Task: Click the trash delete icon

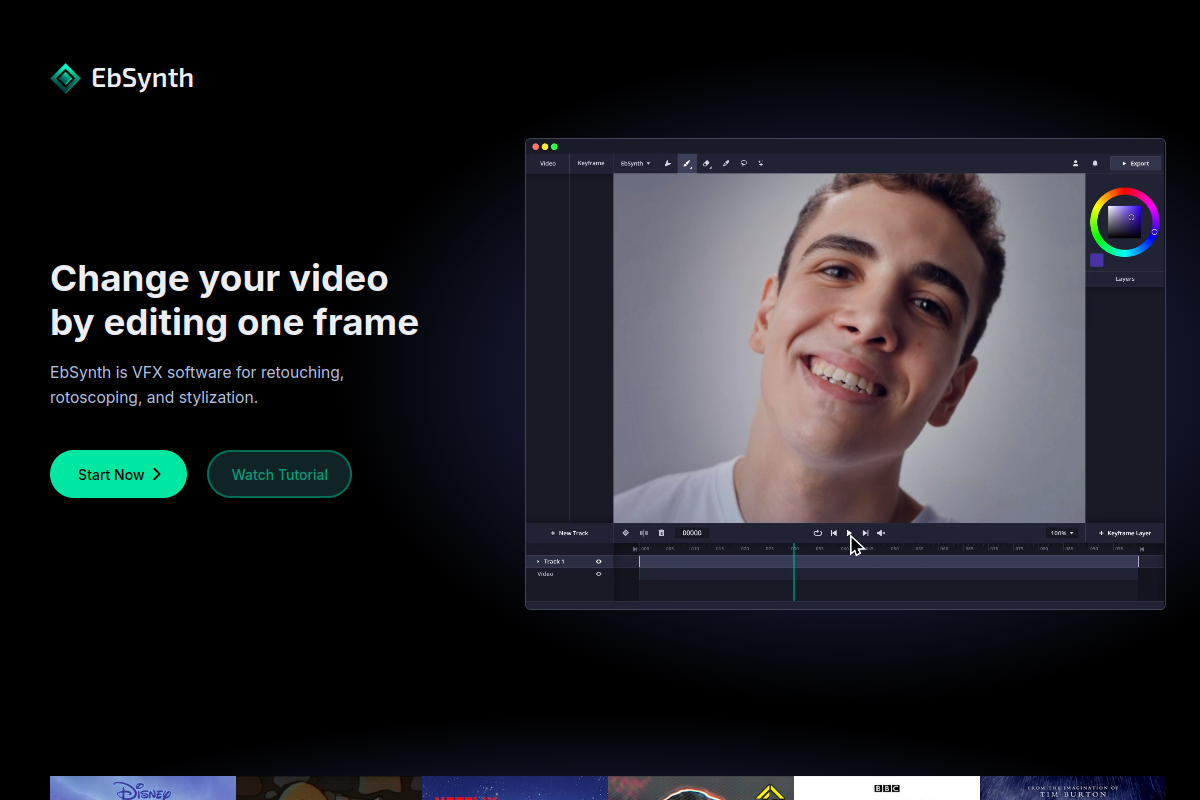Action: point(661,533)
